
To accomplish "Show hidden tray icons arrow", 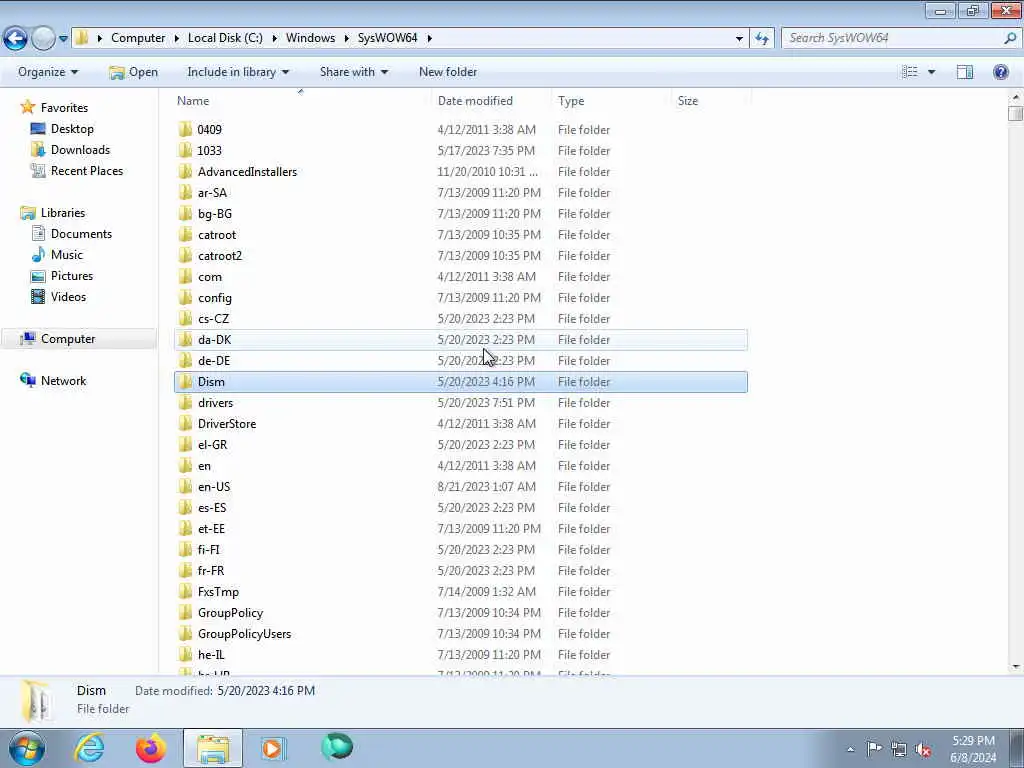I will (850, 749).
